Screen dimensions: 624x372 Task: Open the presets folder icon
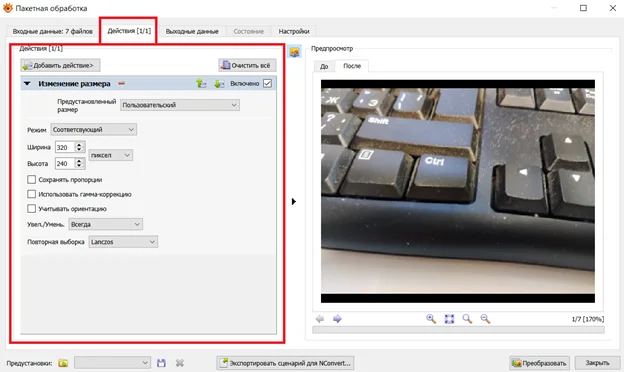pyautogui.click(x=63, y=363)
